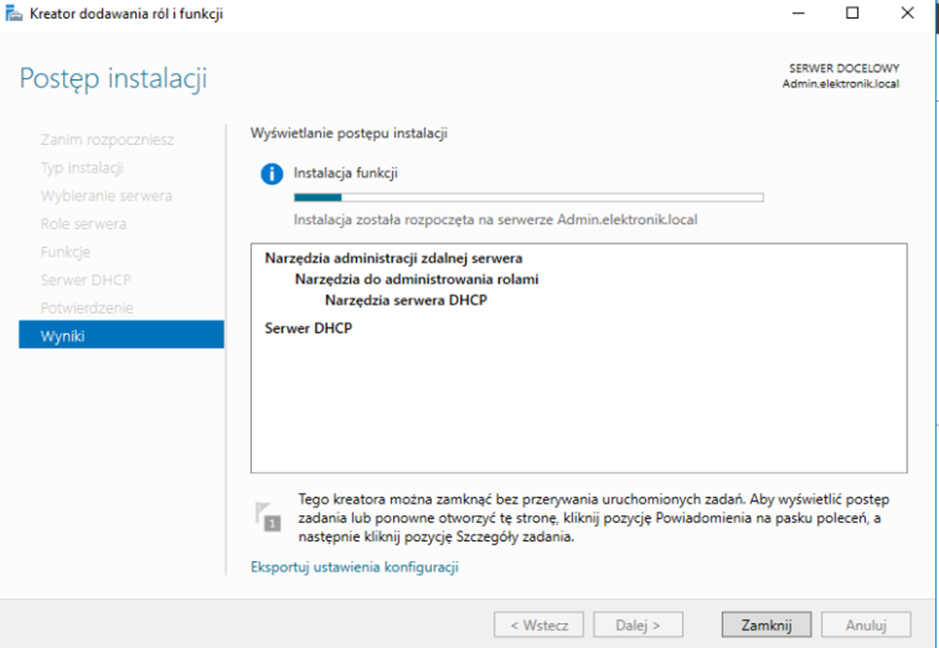Image resolution: width=939 pixels, height=648 pixels.
Task: Click the notification flag icon
Action: click(x=267, y=515)
